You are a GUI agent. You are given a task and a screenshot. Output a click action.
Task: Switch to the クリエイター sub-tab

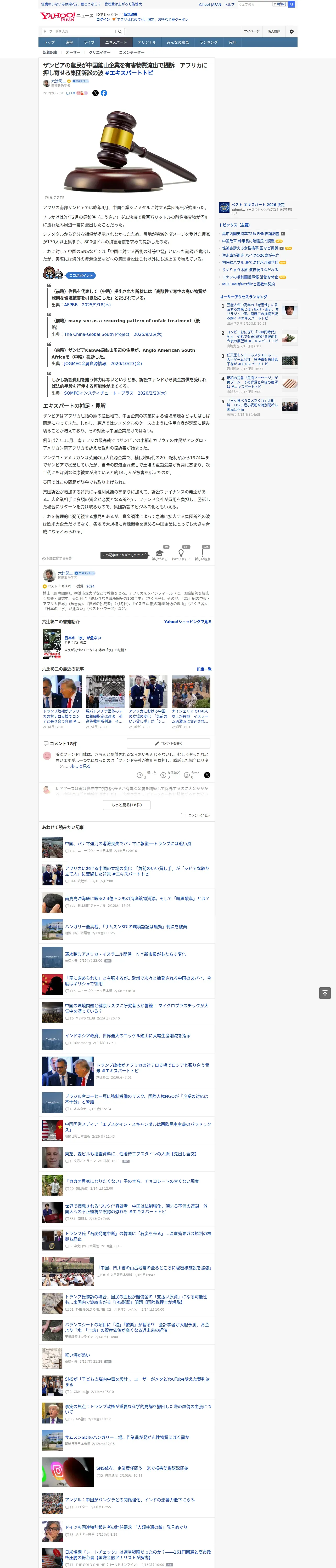99,52
